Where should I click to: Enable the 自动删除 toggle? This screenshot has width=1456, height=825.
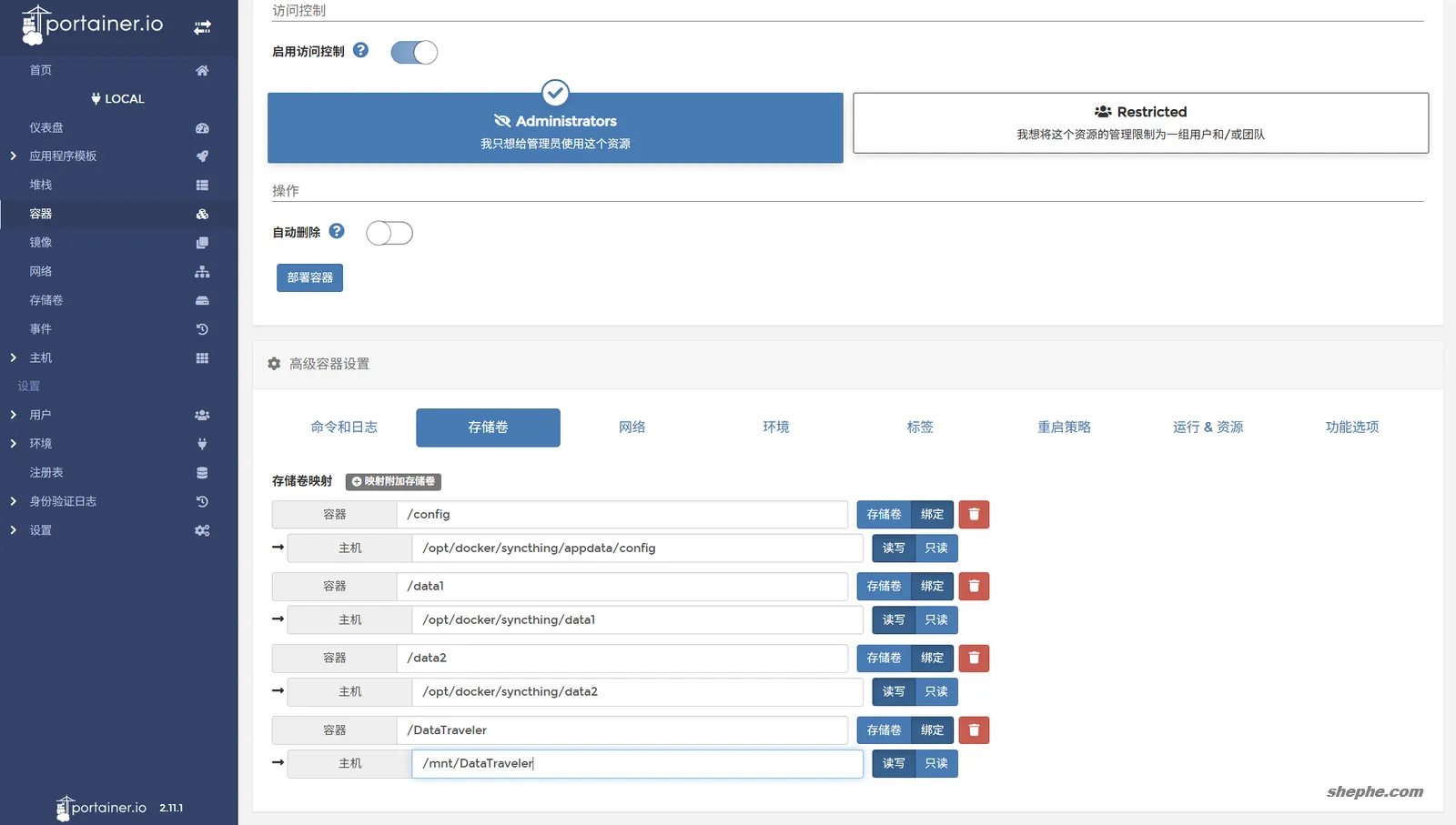(x=389, y=233)
